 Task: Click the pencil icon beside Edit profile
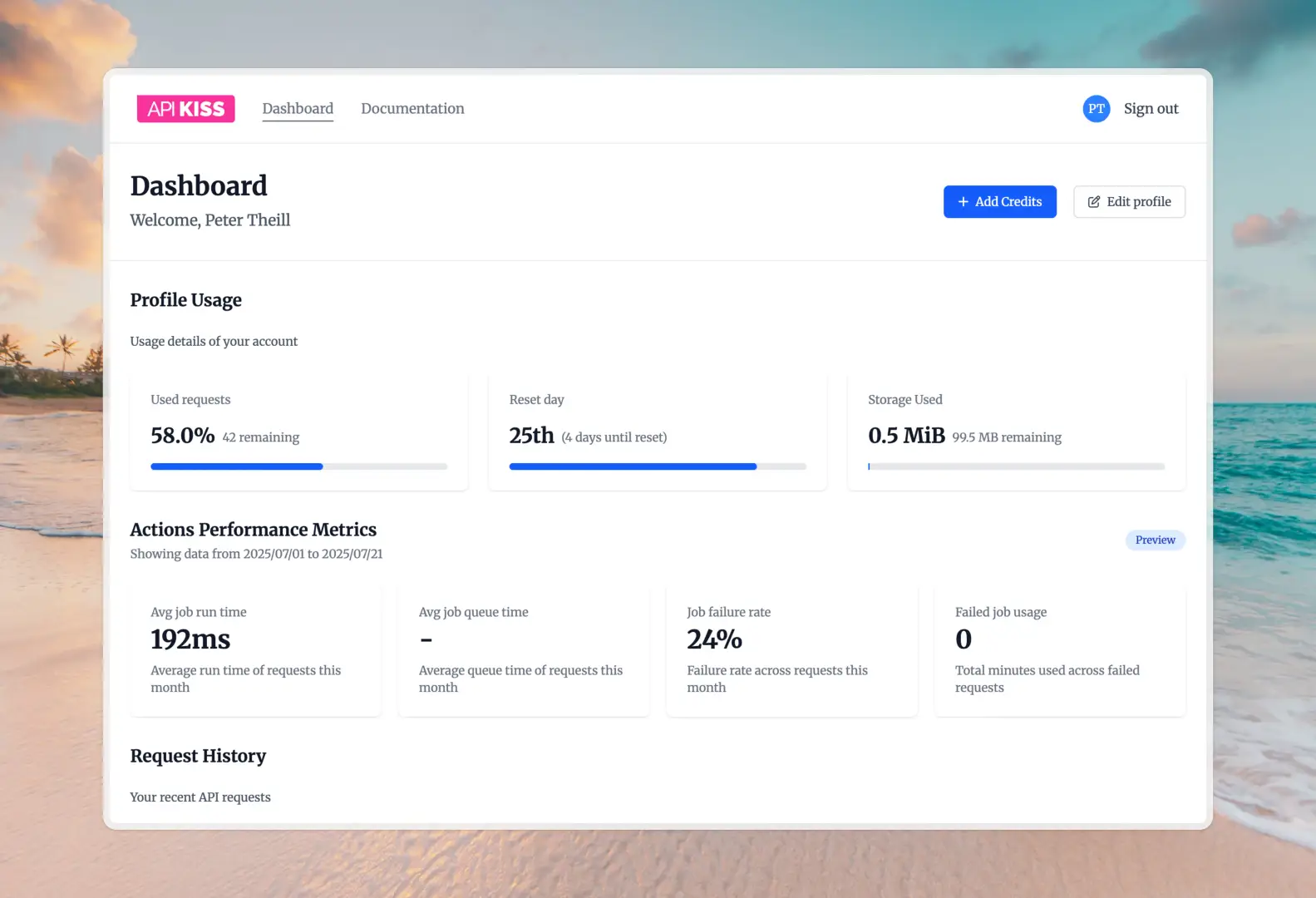click(1093, 202)
